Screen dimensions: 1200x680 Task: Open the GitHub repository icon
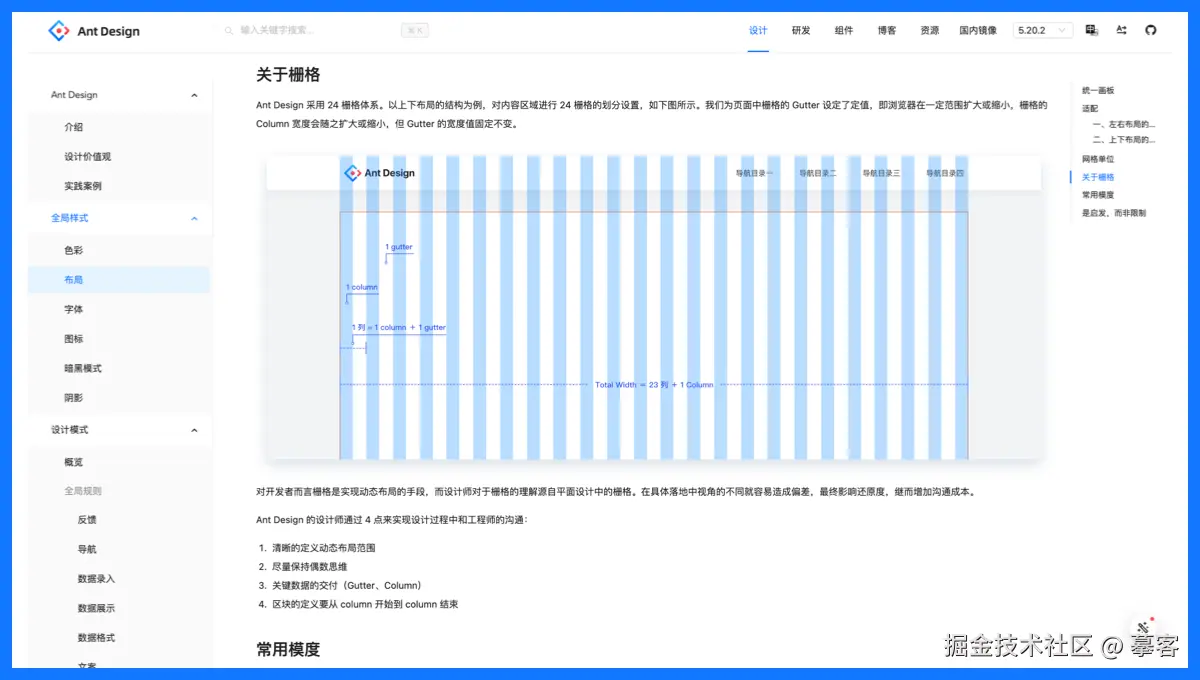[x=1150, y=31]
